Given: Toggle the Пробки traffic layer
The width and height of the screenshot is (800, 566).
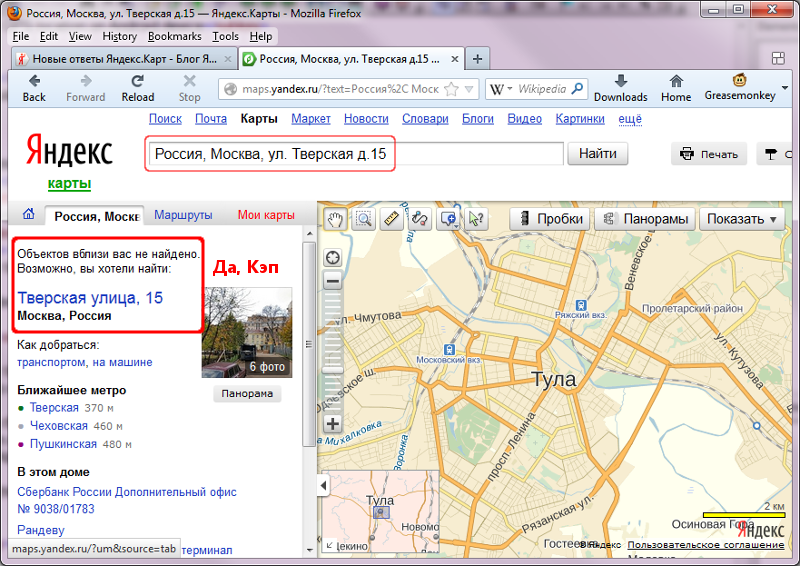Looking at the screenshot, I should tap(550, 219).
